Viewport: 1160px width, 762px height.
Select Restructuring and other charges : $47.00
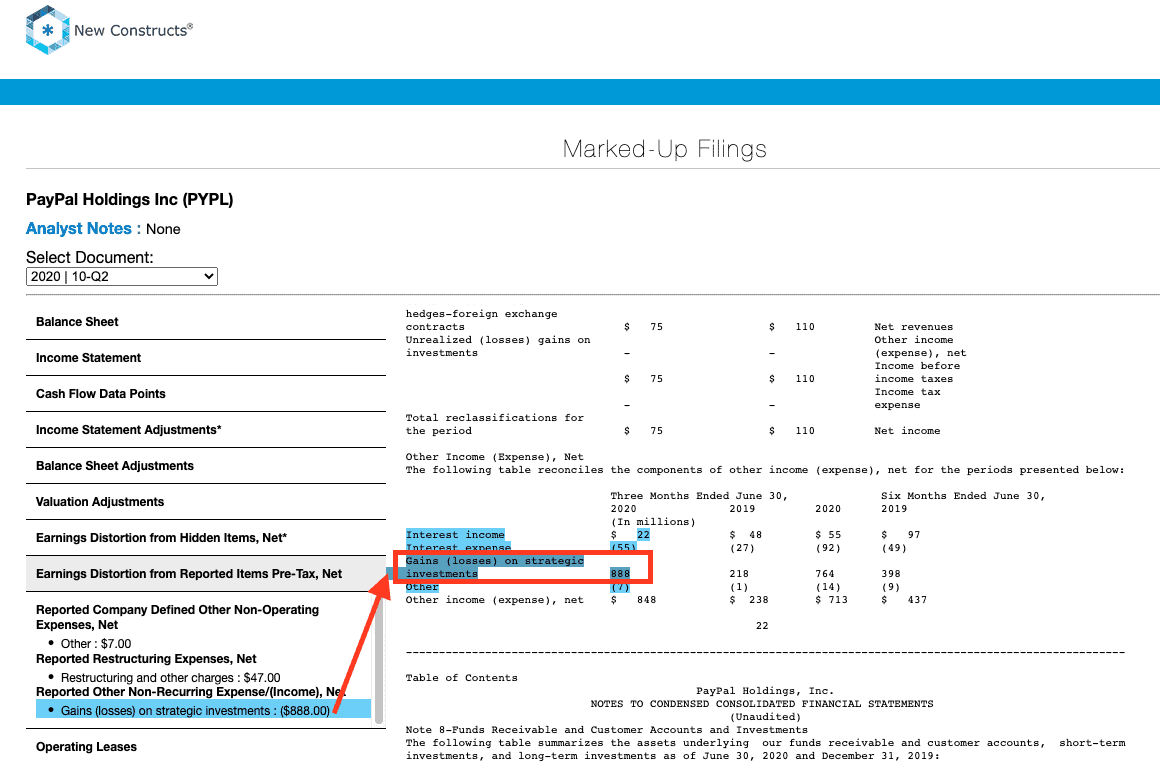170,678
